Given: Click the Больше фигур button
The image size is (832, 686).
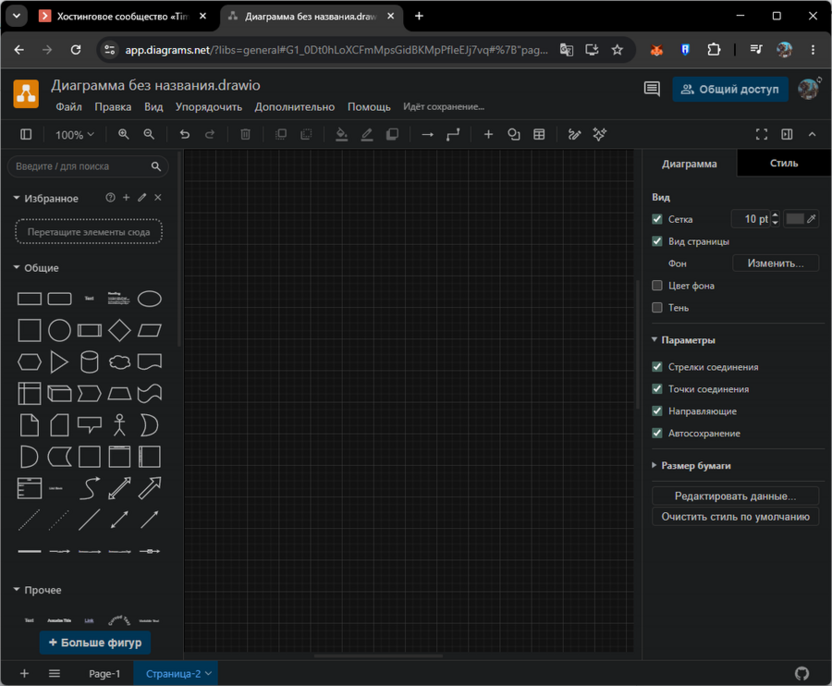Looking at the screenshot, I should pyautogui.click(x=95, y=642).
